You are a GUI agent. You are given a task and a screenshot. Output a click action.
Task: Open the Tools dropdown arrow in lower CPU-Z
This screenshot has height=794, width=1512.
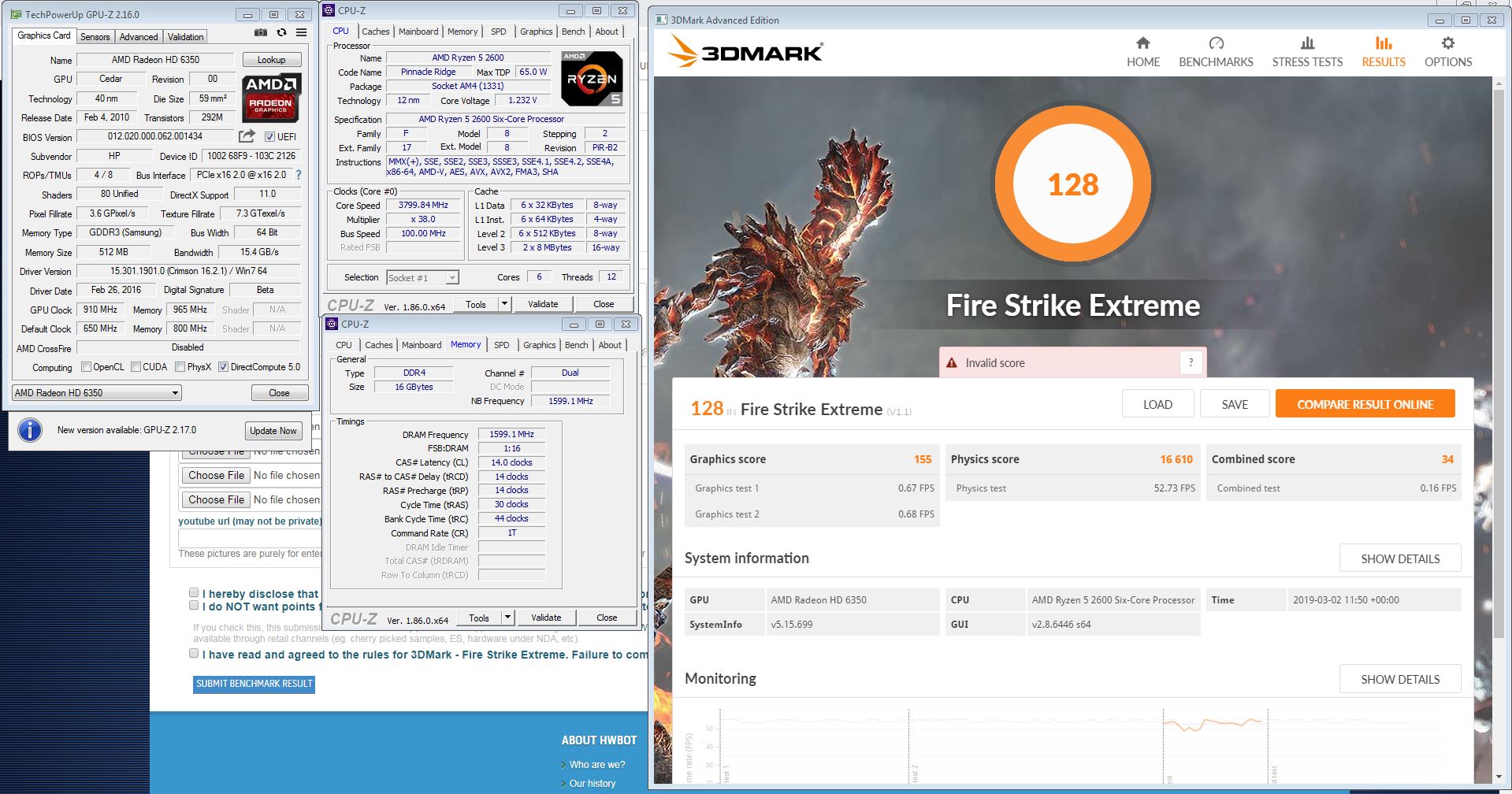pyautogui.click(x=508, y=618)
